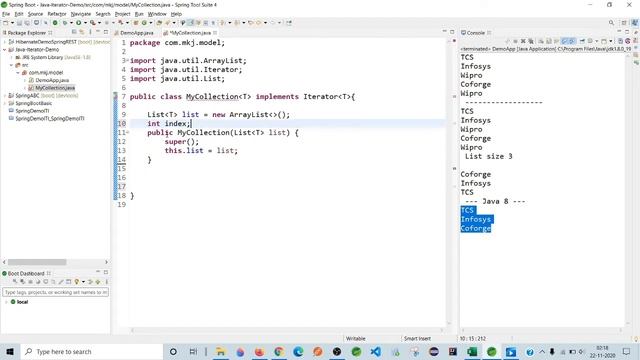Select the SpringDemoITI_SpringDemoITI project
The width and height of the screenshot is (640, 360).
click(49, 118)
